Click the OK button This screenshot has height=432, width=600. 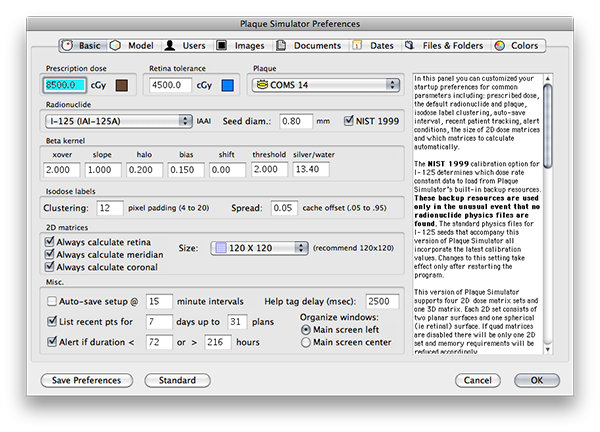[x=537, y=380]
